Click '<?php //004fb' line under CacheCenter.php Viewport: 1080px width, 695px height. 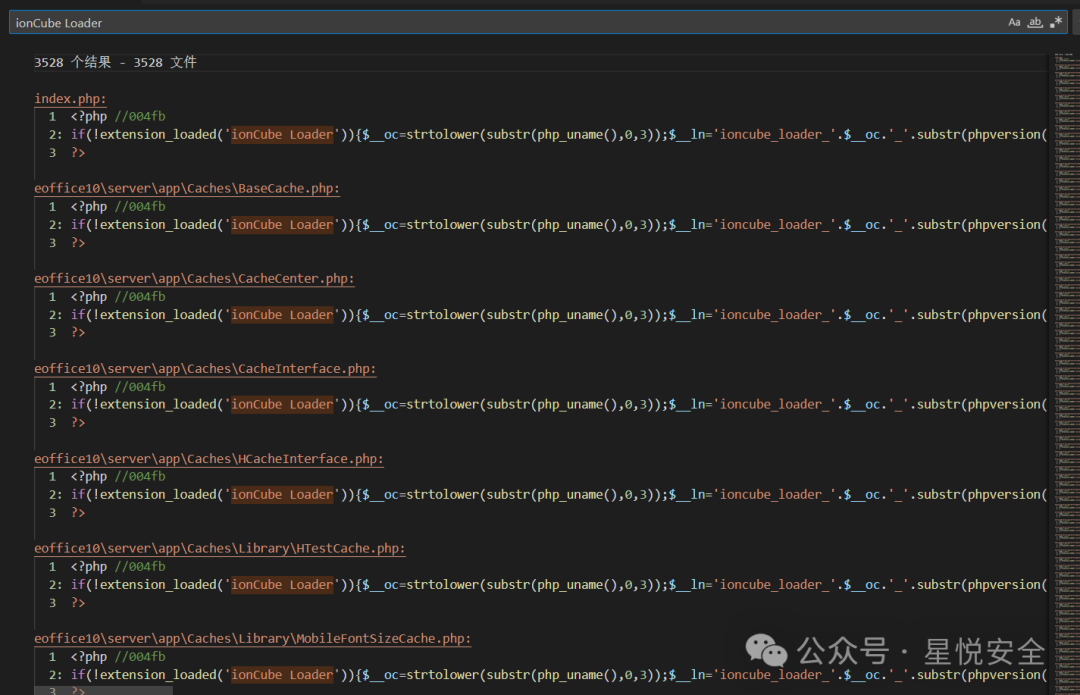click(x=118, y=297)
